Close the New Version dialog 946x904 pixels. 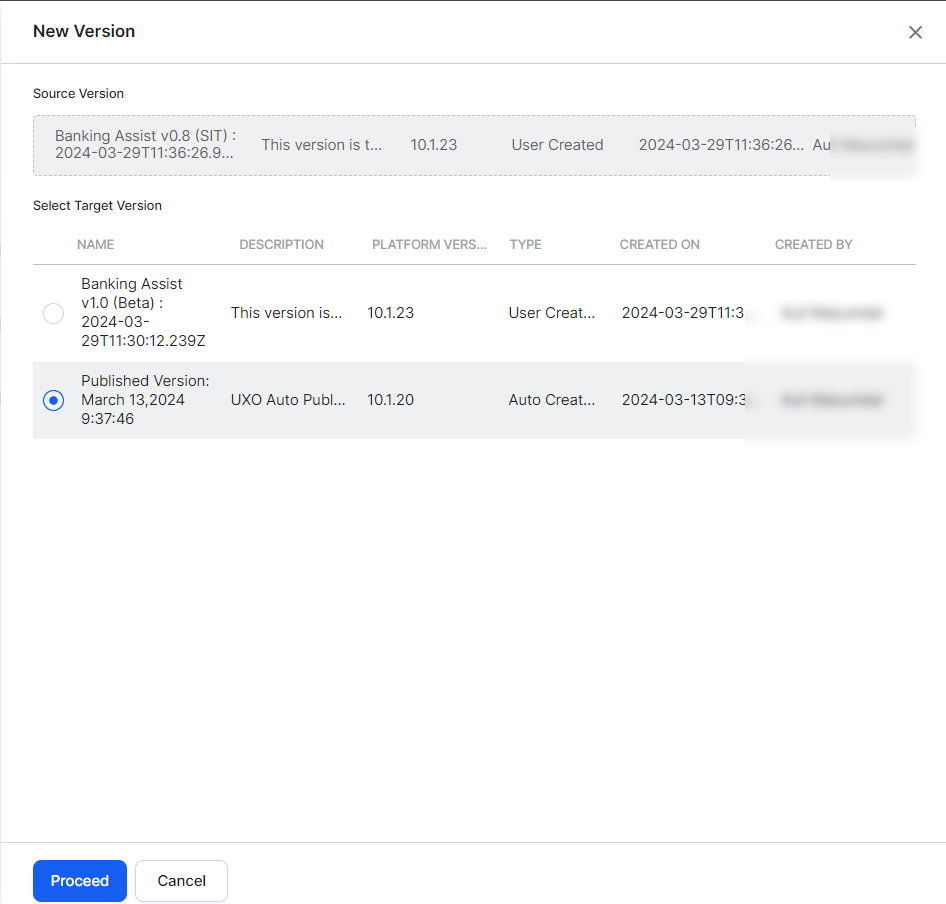point(915,32)
